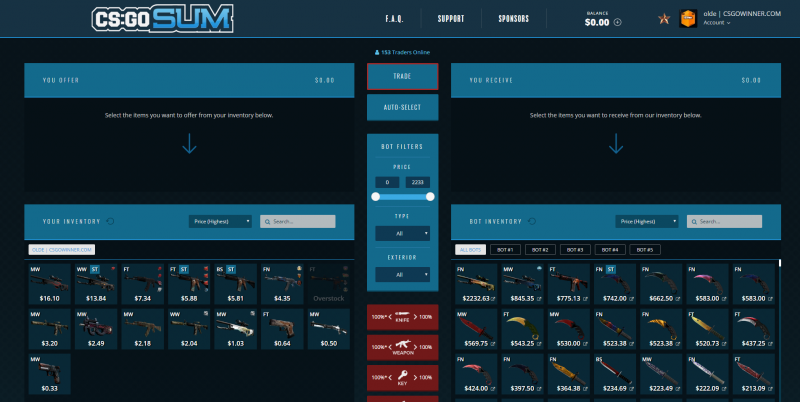This screenshot has height=402, width=800.
Task: Select the bot's $520.73 FT knife
Action: (707, 329)
